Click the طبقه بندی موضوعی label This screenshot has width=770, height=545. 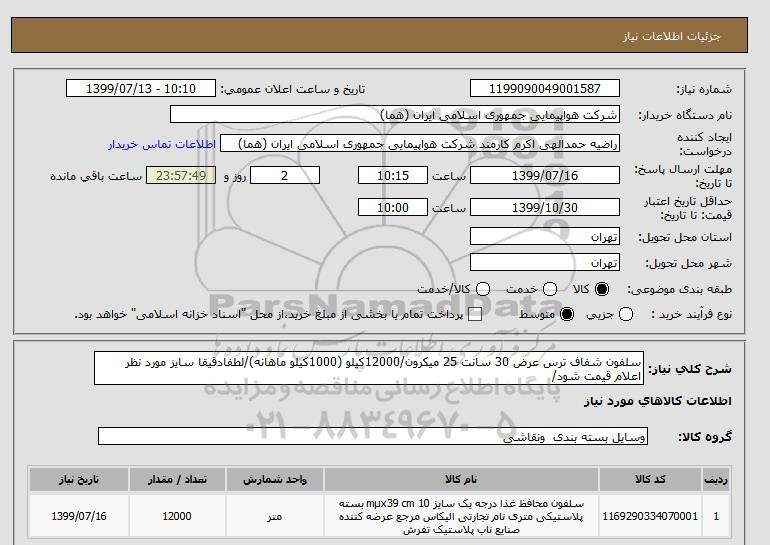tap(680, 290)
